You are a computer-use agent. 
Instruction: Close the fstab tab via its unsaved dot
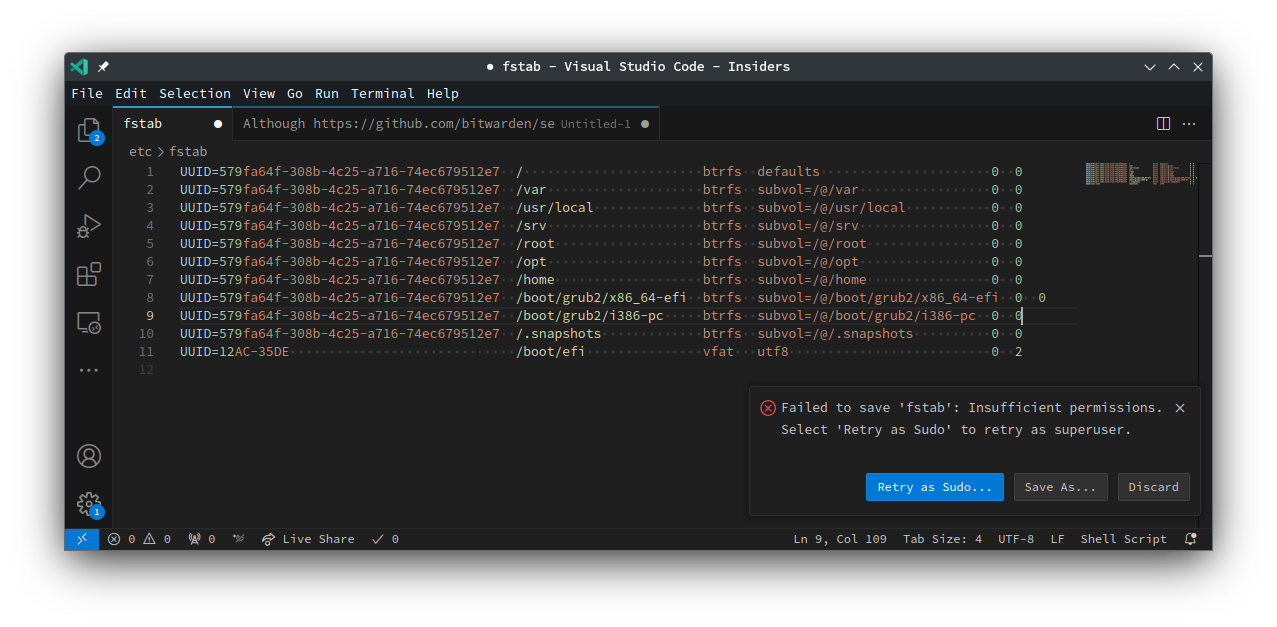218,124
